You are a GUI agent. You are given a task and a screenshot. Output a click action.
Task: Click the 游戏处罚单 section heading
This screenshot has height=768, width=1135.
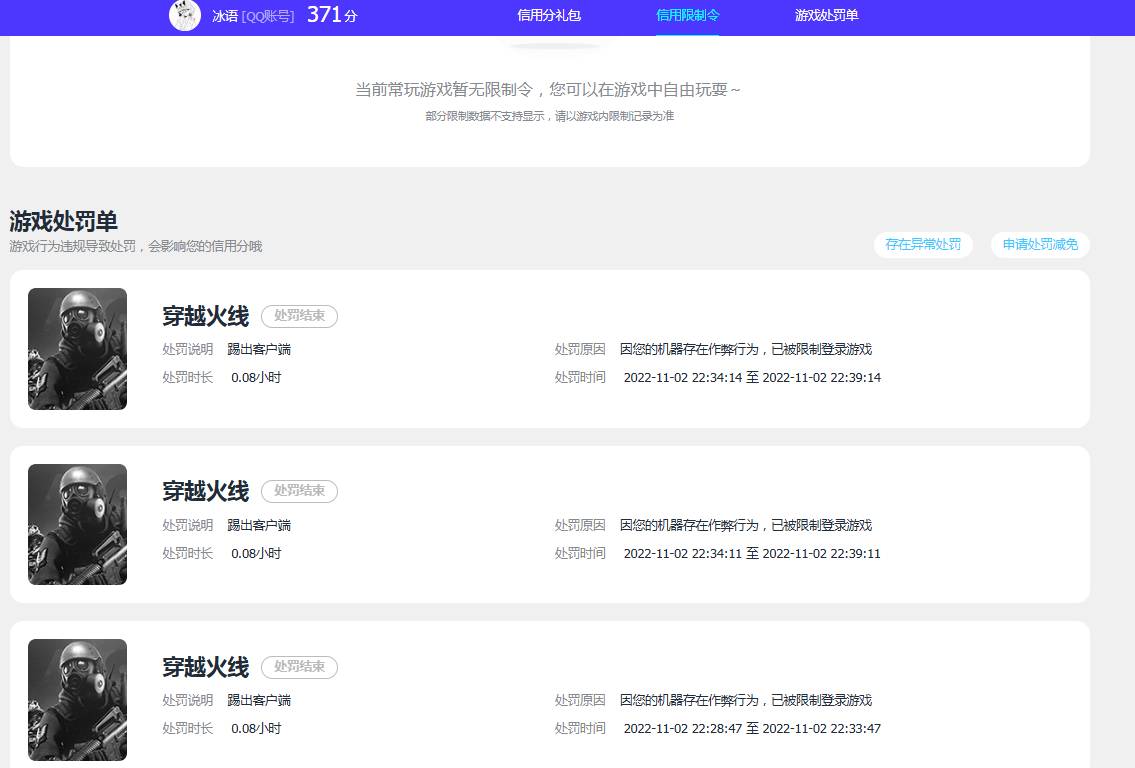(64, 221)
